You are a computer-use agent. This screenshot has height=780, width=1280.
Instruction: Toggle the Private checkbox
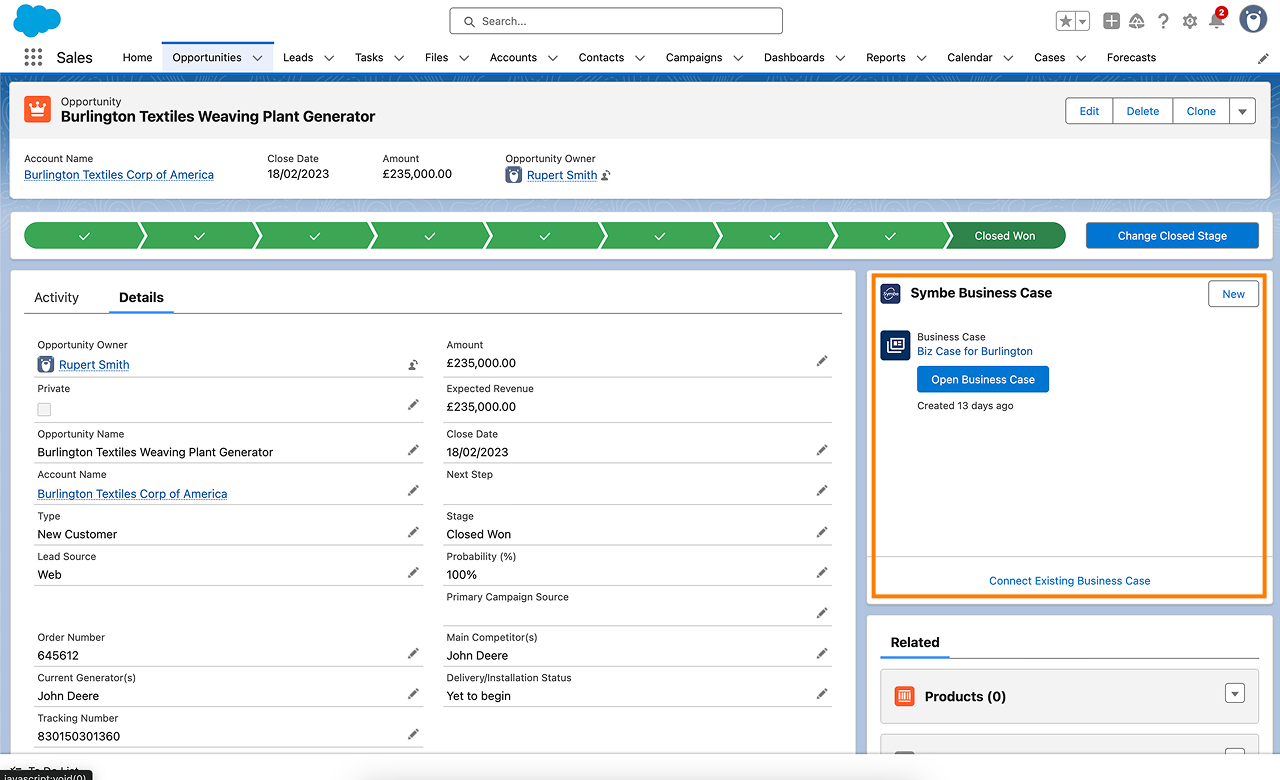coord(44,409)
